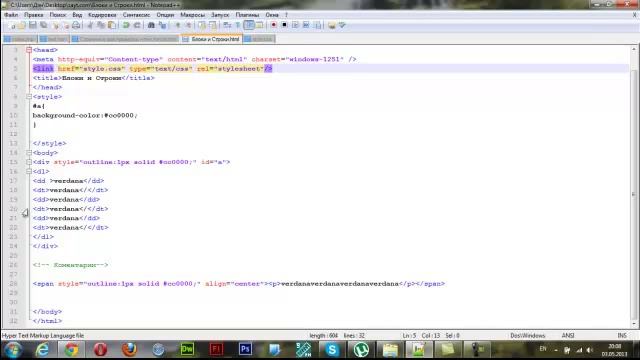640x360 pixels.
Task: Open the Опции menu
Action: pyautogui.click(x=165, y=15)
